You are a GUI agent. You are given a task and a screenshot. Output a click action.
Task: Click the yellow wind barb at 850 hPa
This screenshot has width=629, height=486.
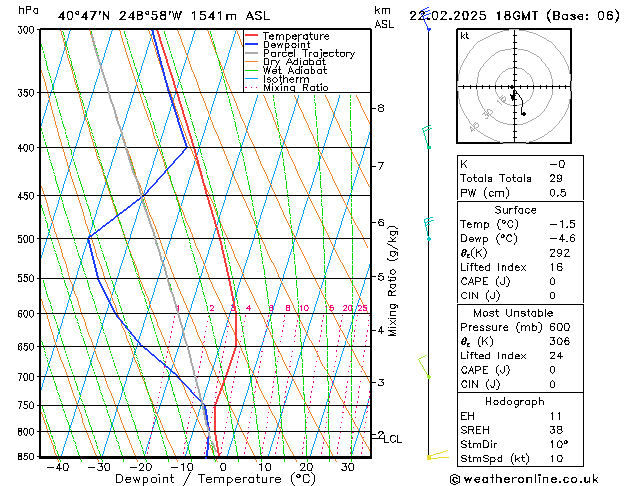coord(438,455)
